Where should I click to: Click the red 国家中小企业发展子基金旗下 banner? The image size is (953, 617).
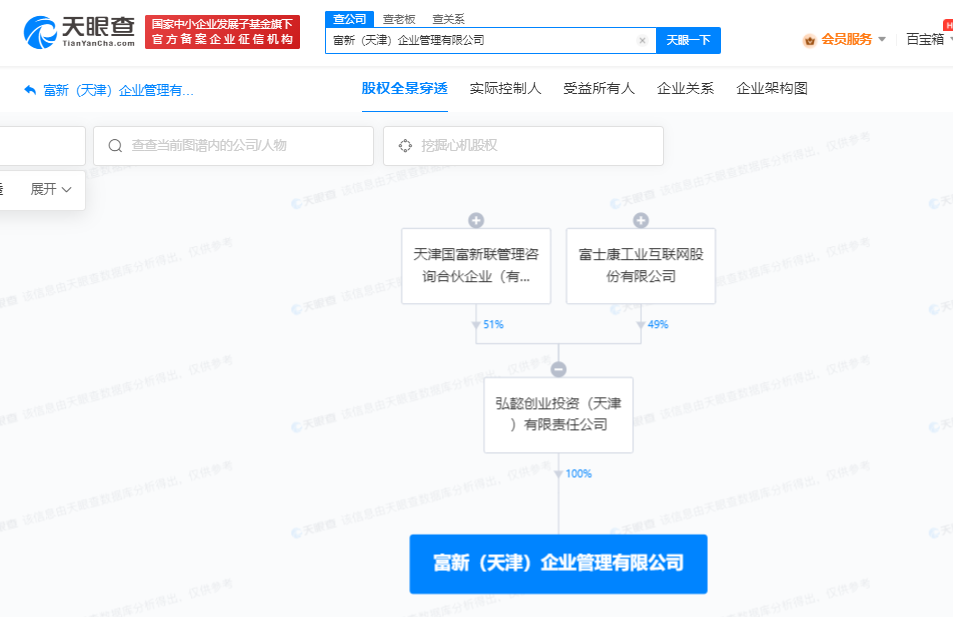tap(222, 32)
